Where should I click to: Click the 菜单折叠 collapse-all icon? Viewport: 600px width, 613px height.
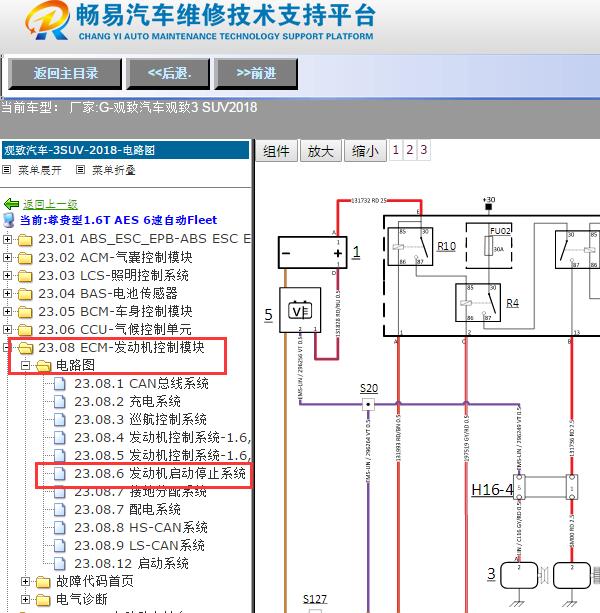(80, 170)
